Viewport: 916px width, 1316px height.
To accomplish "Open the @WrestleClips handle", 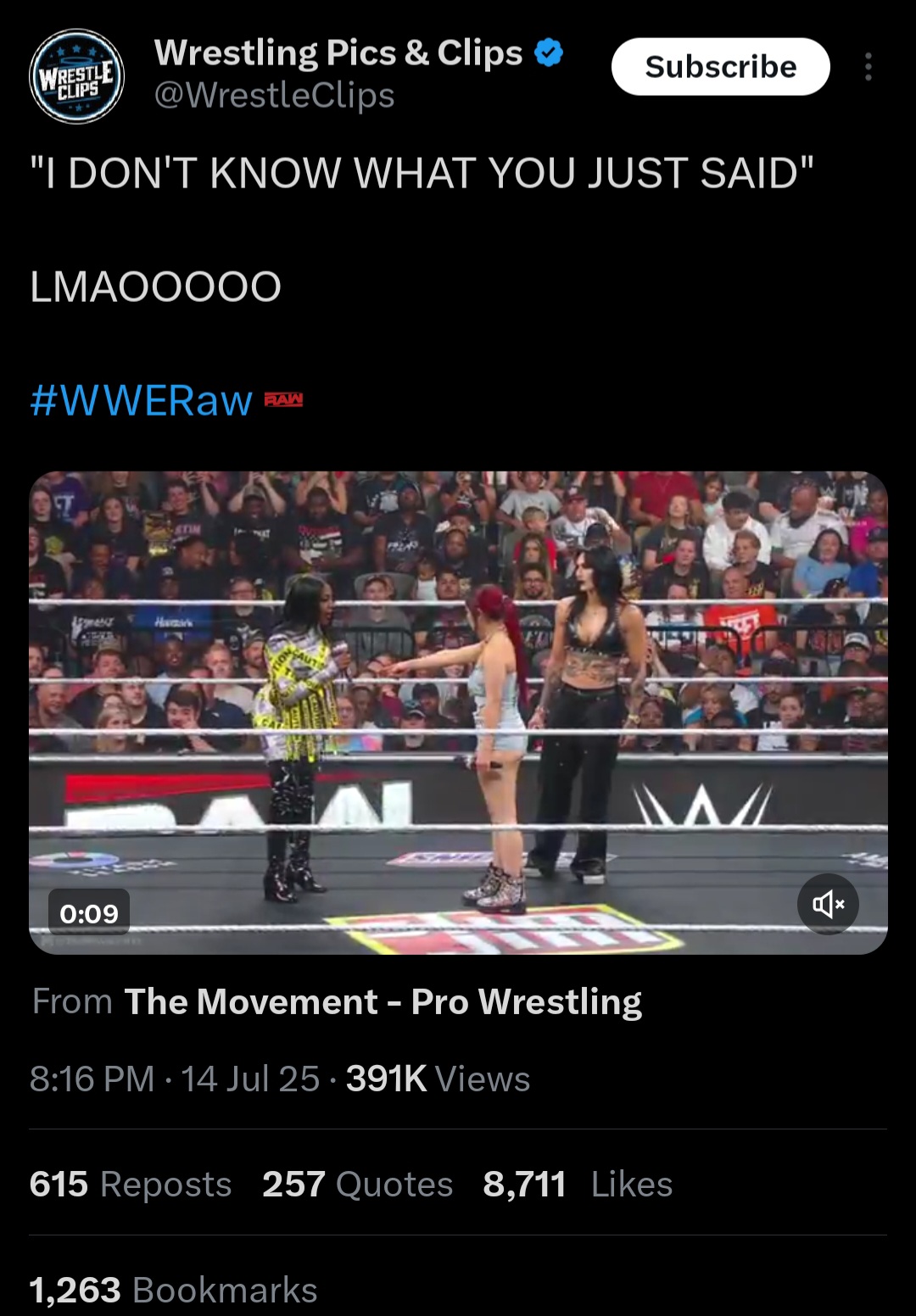I will tap(274, 95).
